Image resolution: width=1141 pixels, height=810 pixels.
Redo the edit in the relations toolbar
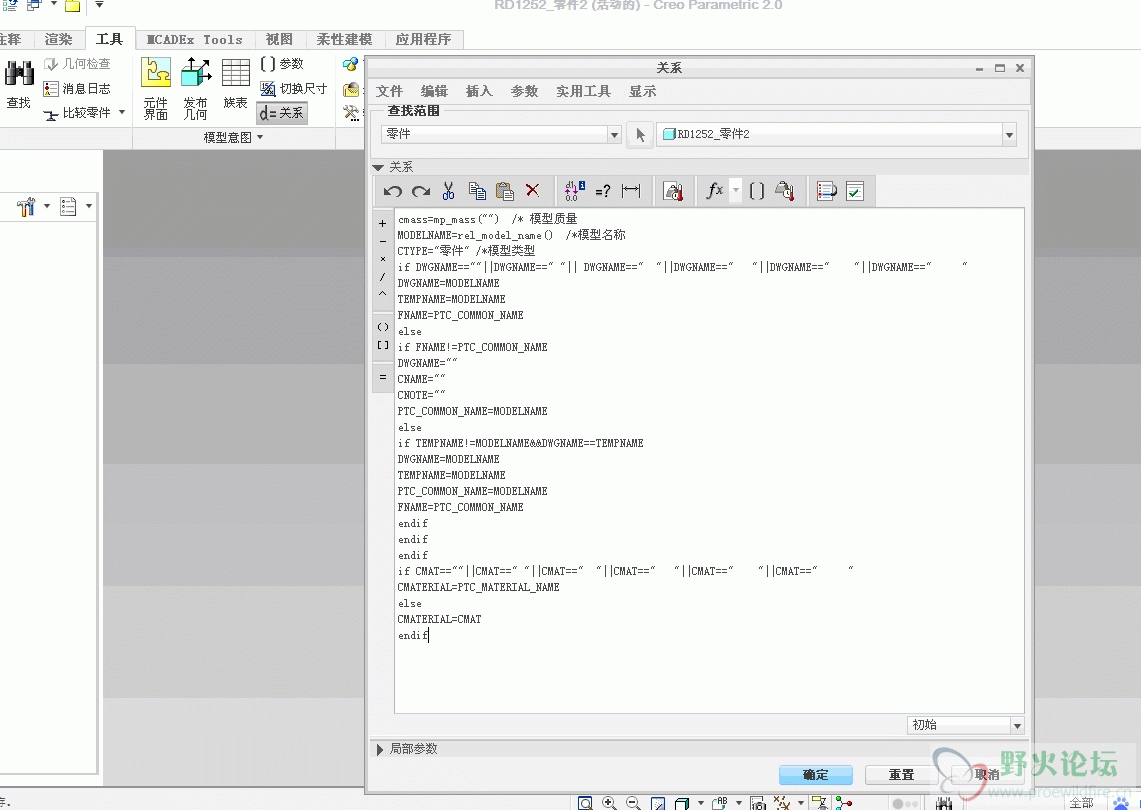(x=421, y=191)
